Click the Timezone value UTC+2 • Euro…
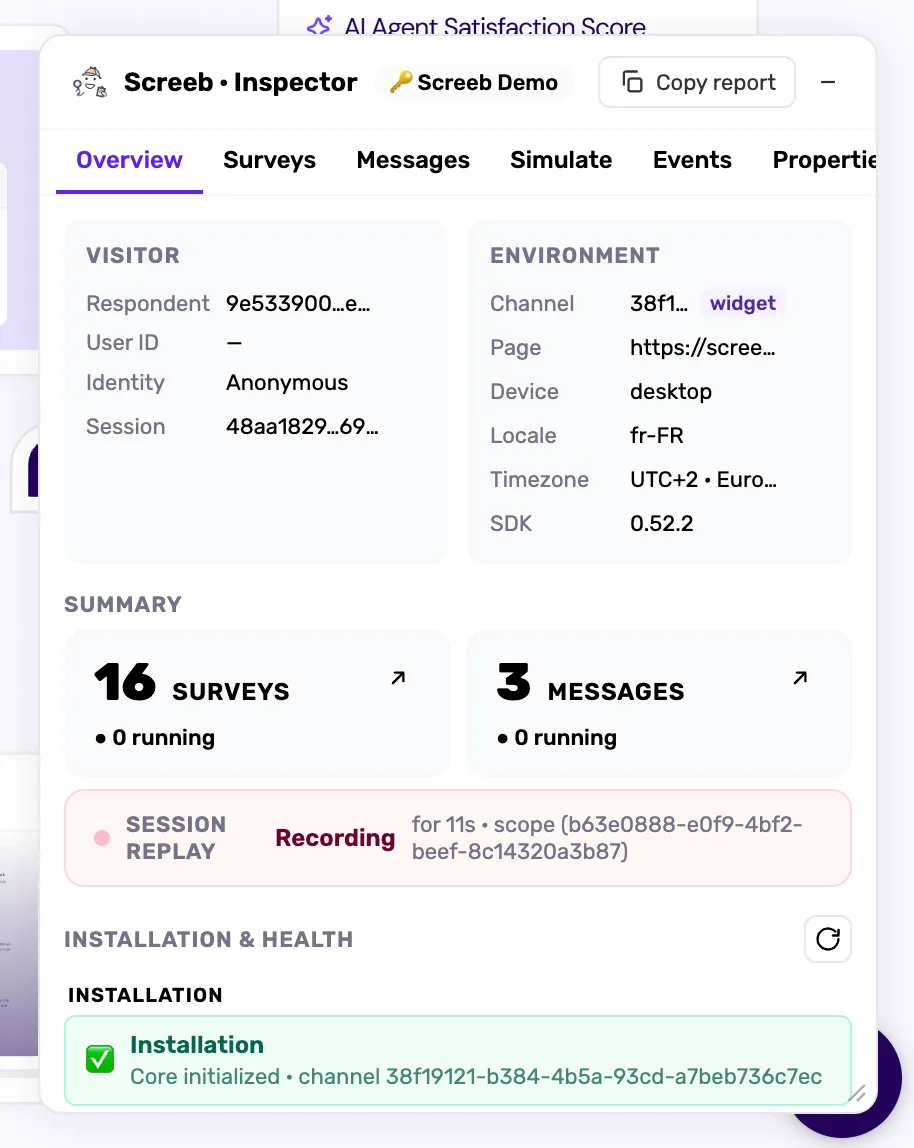Image resolution: width=914 pixels, height=1148 pixels. (703, 479)
